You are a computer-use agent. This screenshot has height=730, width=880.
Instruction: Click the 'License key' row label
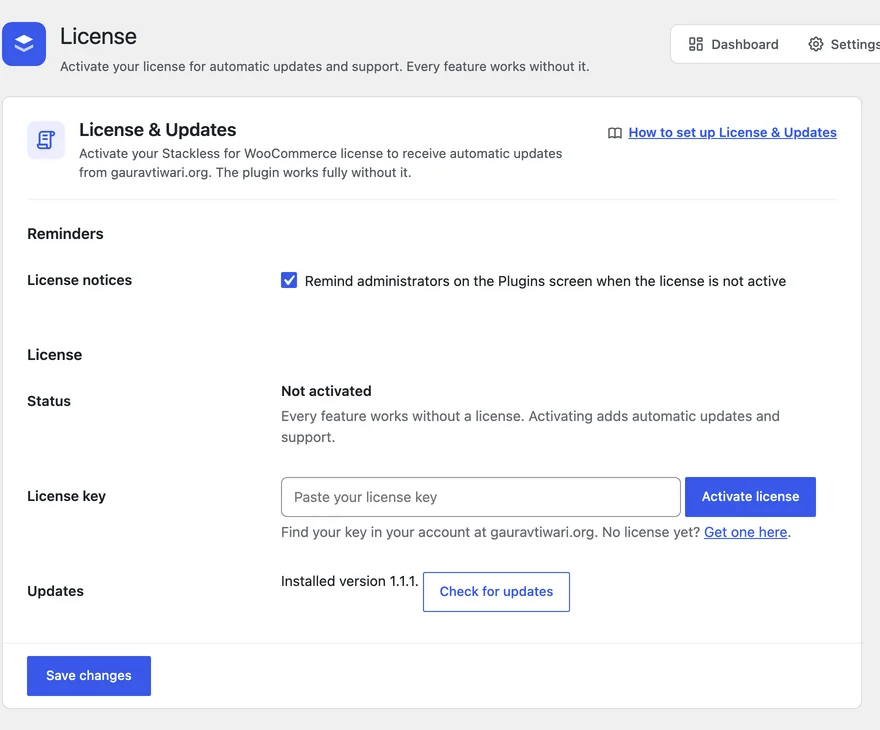pyautogui.click(x=67, y=496)
